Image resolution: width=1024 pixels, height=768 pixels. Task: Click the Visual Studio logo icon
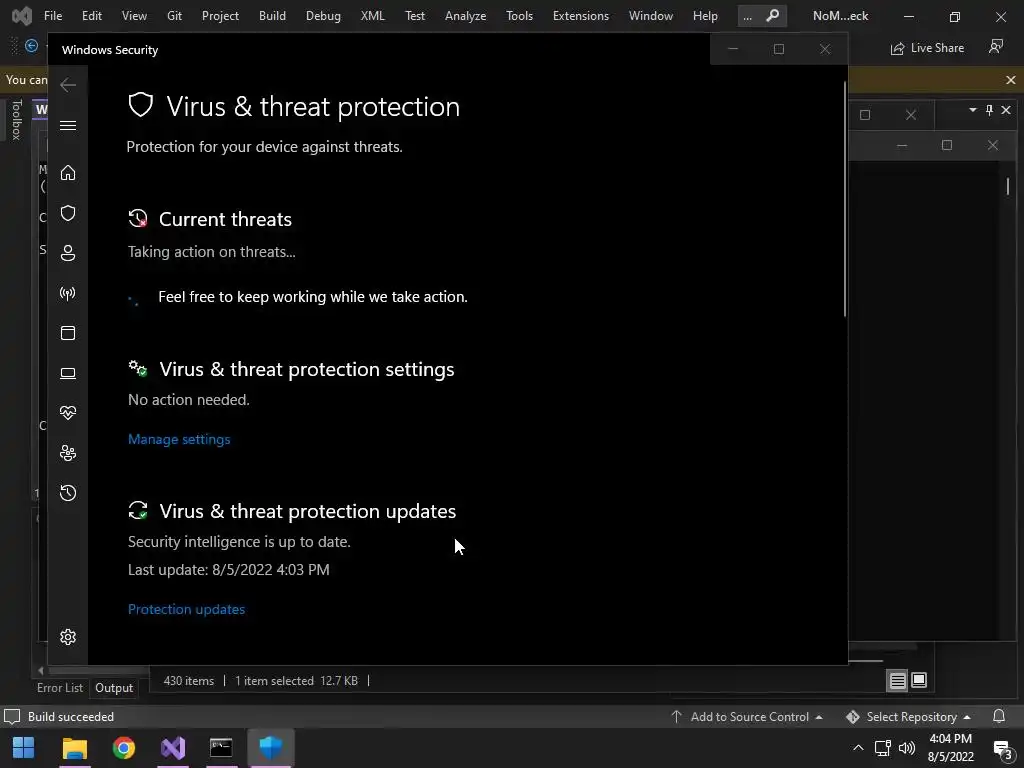tap(22, 16)
